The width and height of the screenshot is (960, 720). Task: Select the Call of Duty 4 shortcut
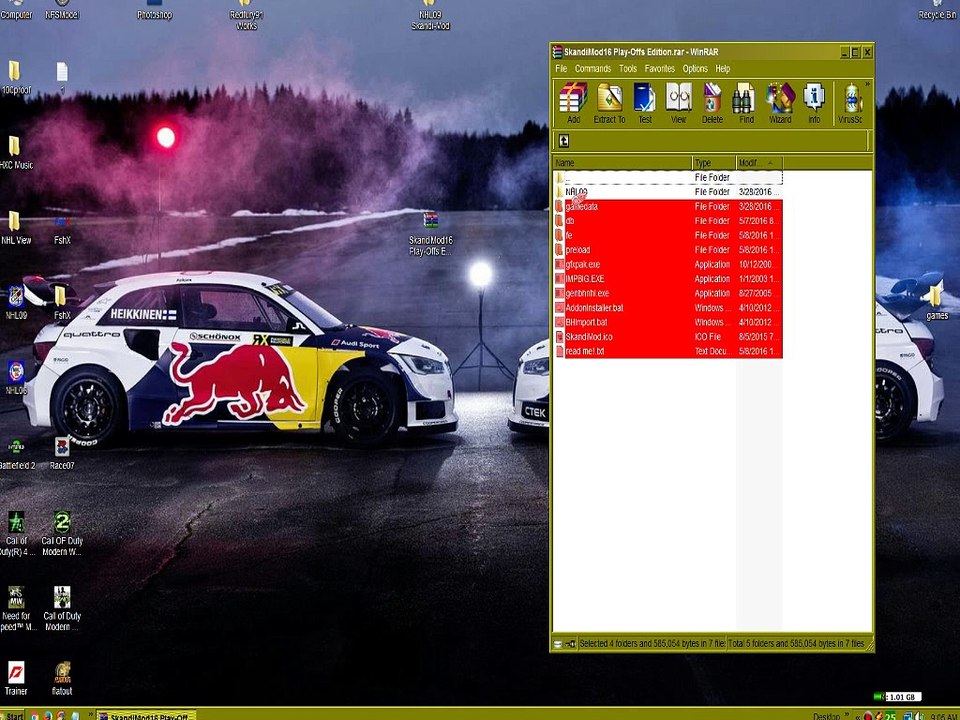(x=17, y=534)
